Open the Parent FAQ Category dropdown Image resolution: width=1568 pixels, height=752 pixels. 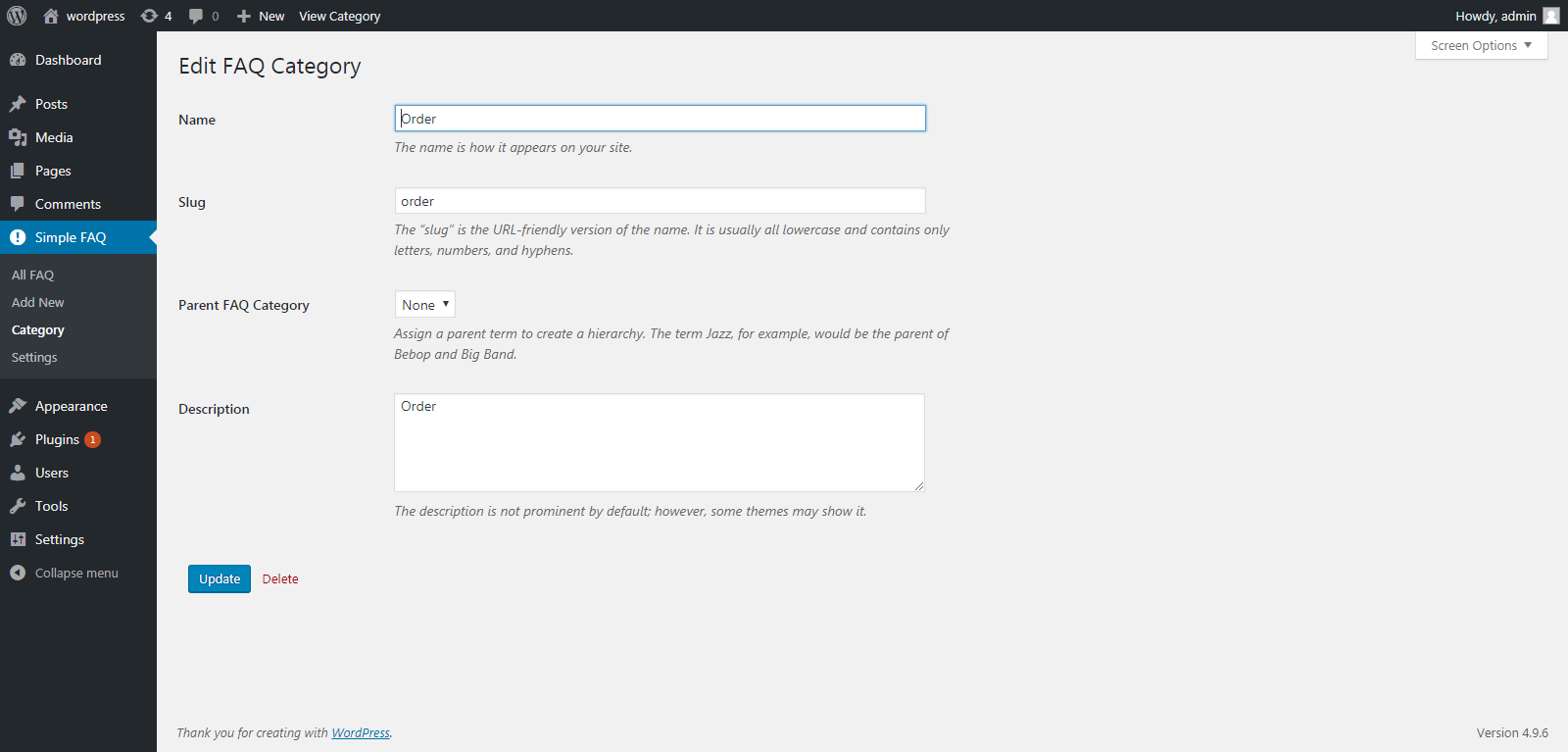point(425,305)
